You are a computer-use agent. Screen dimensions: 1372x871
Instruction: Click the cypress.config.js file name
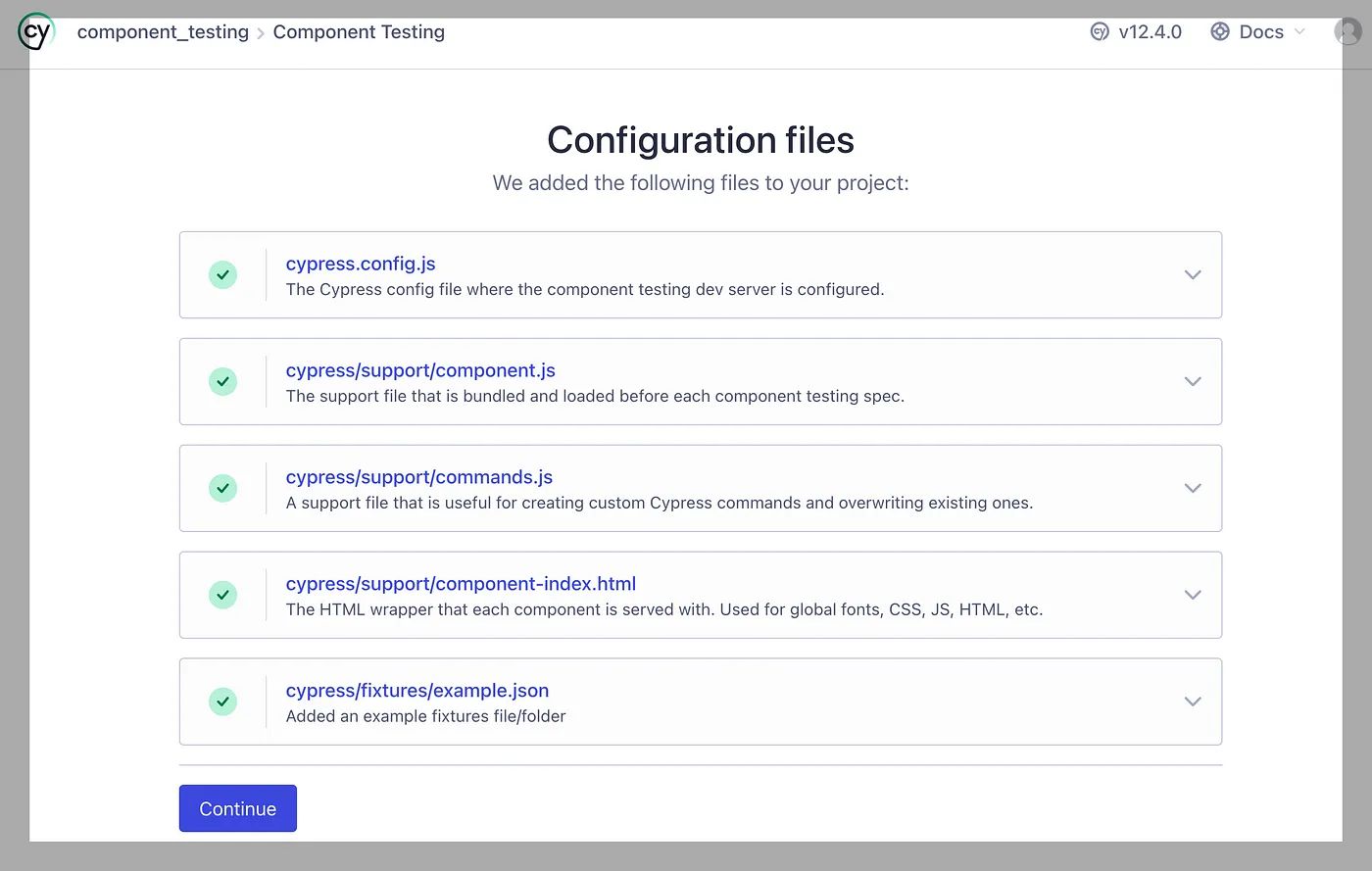pos(361,264)
